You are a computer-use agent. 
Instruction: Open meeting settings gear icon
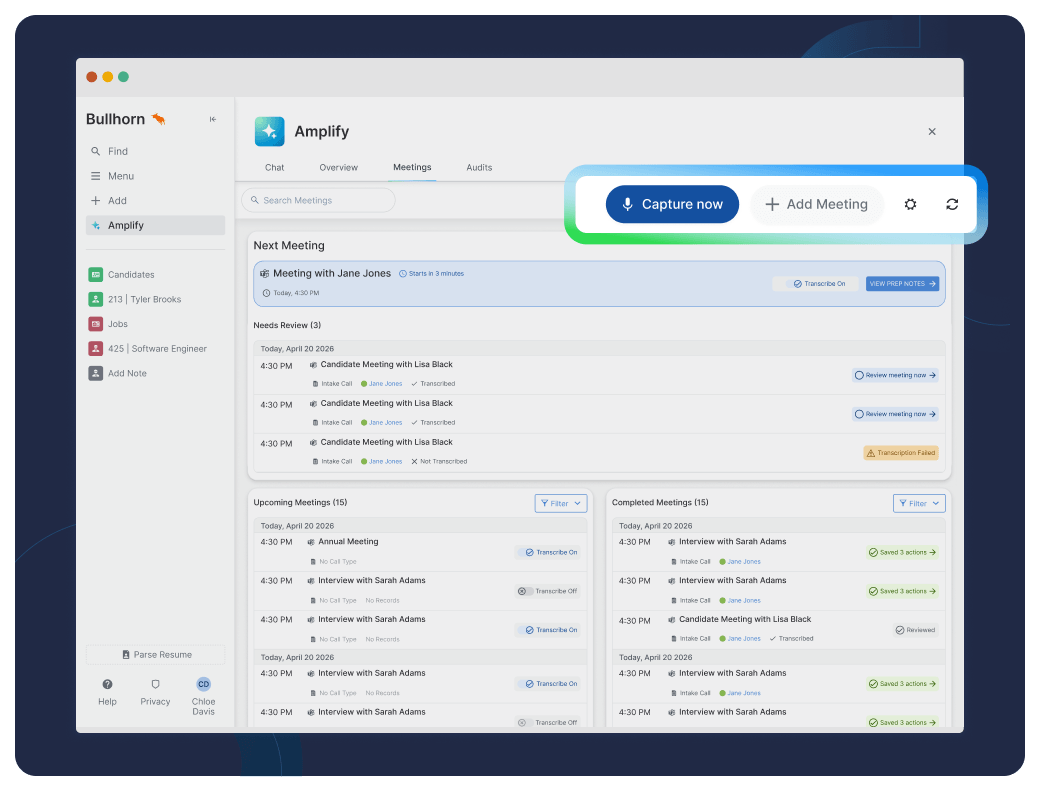[x=911, y=204]
